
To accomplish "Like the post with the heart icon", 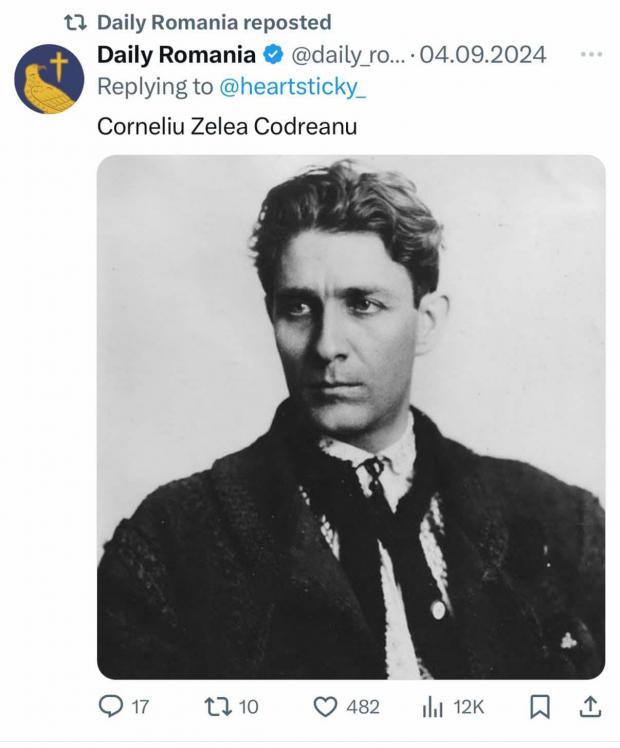I will pyautogui.click(x=325, y=706).
